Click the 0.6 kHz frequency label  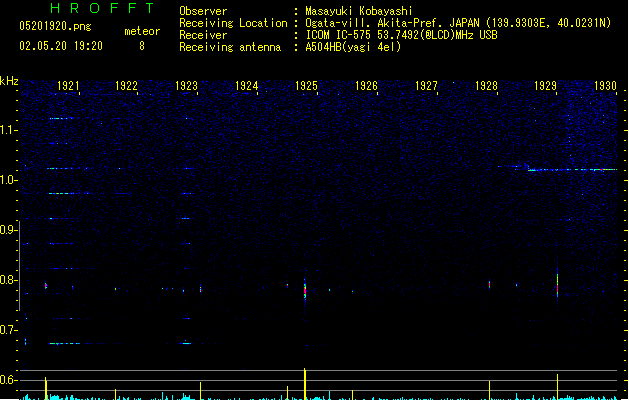9,380
